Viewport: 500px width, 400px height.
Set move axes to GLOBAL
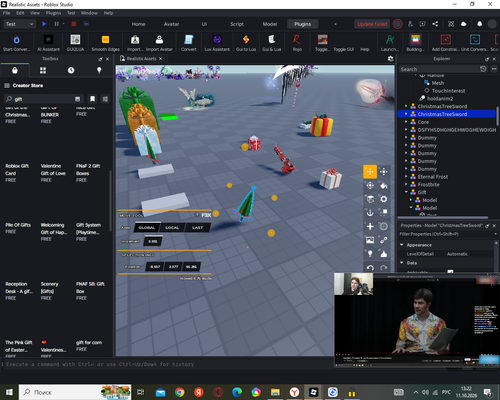147,228
